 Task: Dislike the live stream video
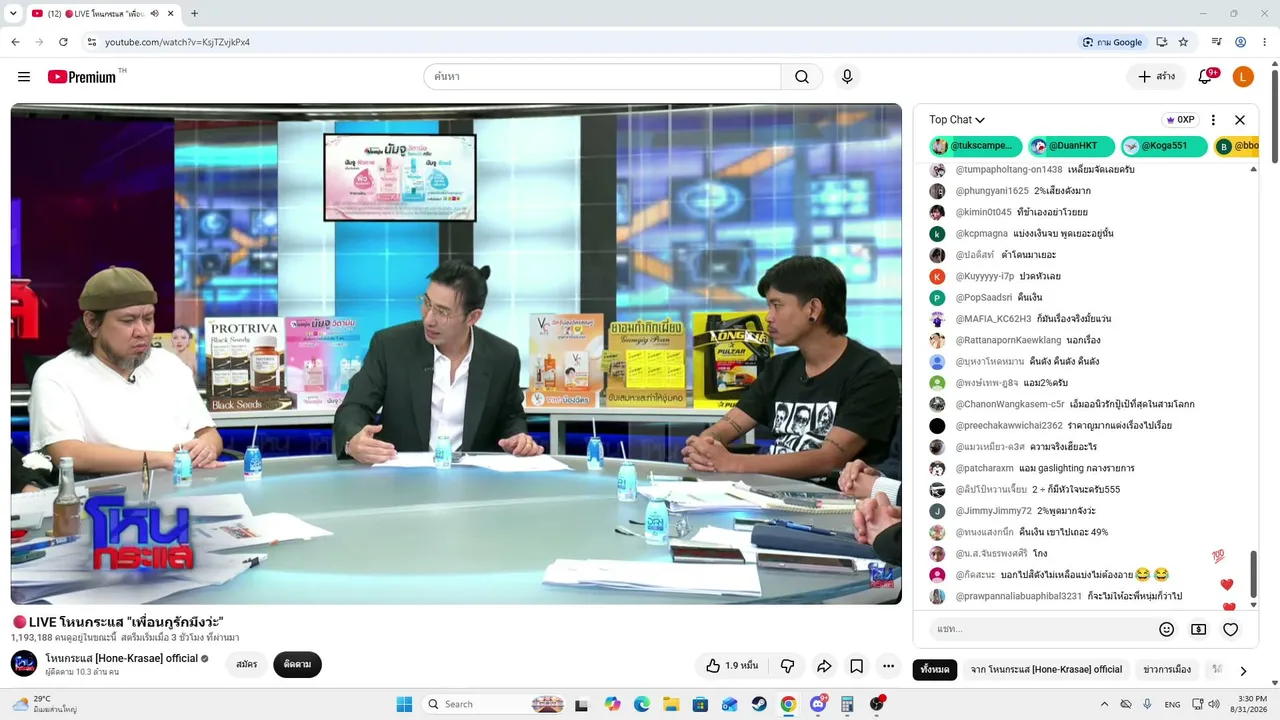[x=787, y=665]
